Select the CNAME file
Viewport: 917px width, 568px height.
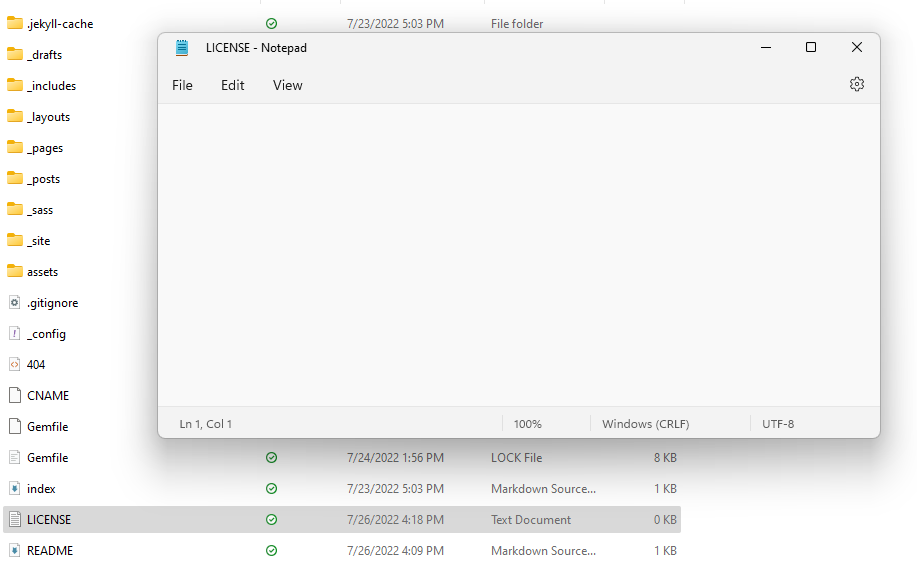[48, 396]
